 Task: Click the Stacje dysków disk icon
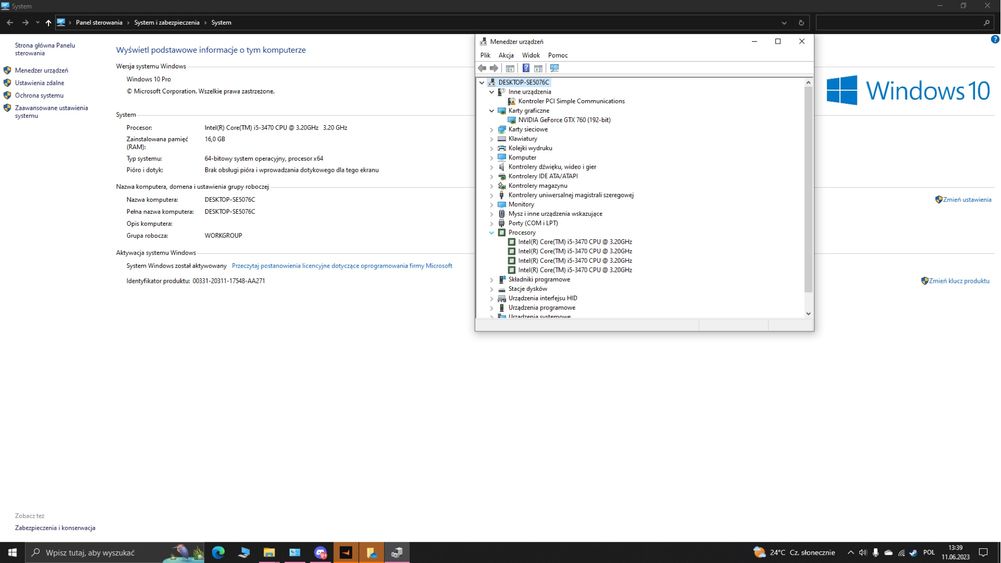coord(502,289)
